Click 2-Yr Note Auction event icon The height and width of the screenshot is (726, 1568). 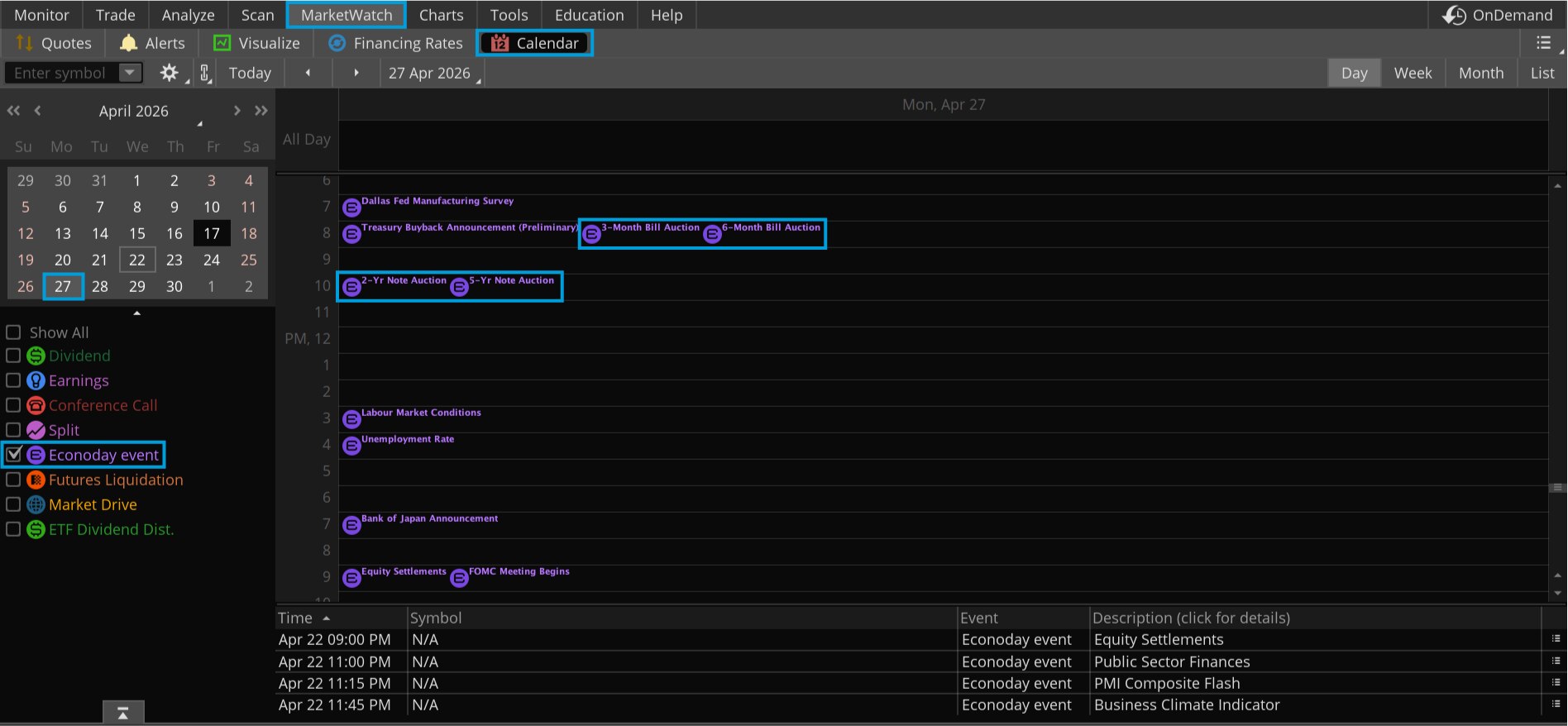pos(351,287)
